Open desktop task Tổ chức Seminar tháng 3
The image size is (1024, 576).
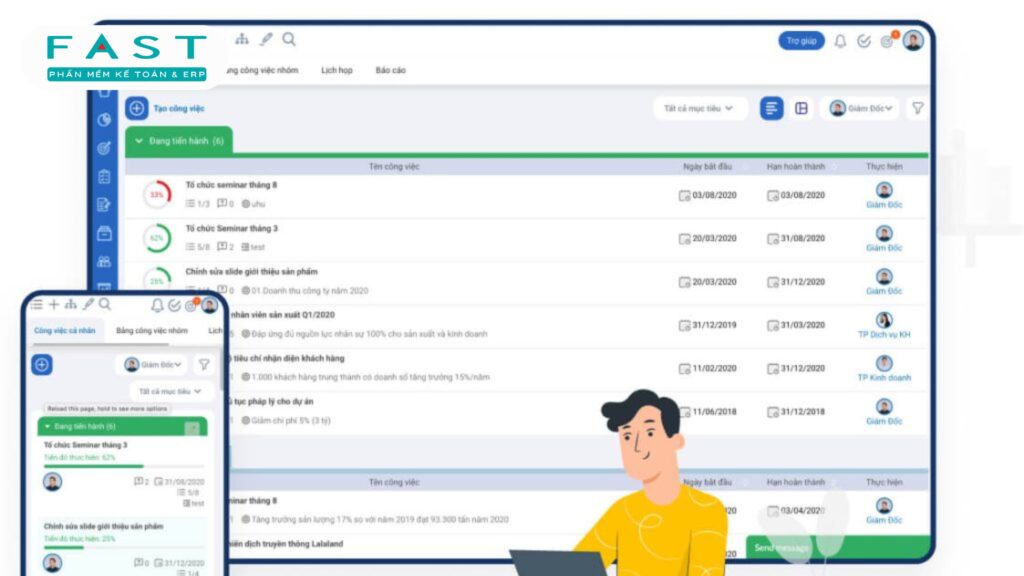click(232, 228)
